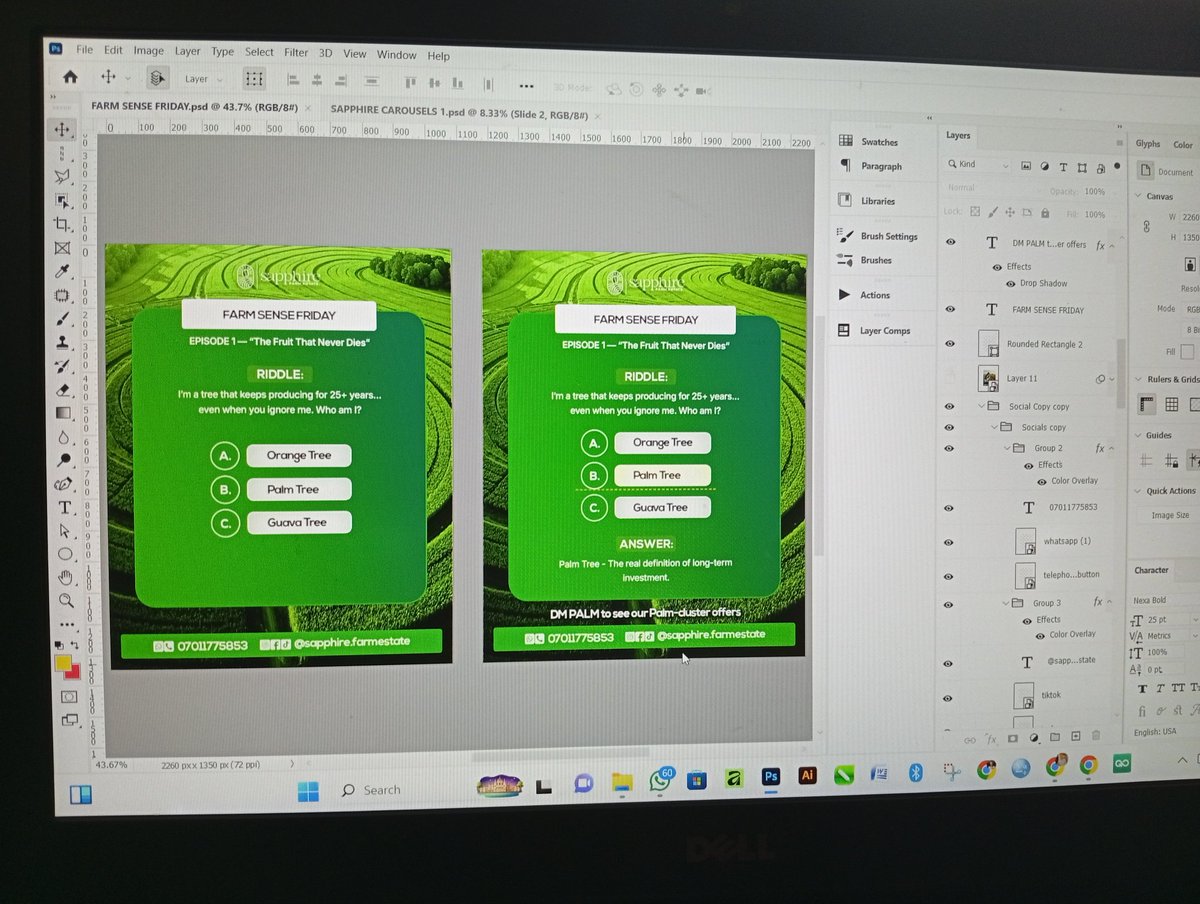
Task: Hide the Social Copy copy group
Action: 950,406
